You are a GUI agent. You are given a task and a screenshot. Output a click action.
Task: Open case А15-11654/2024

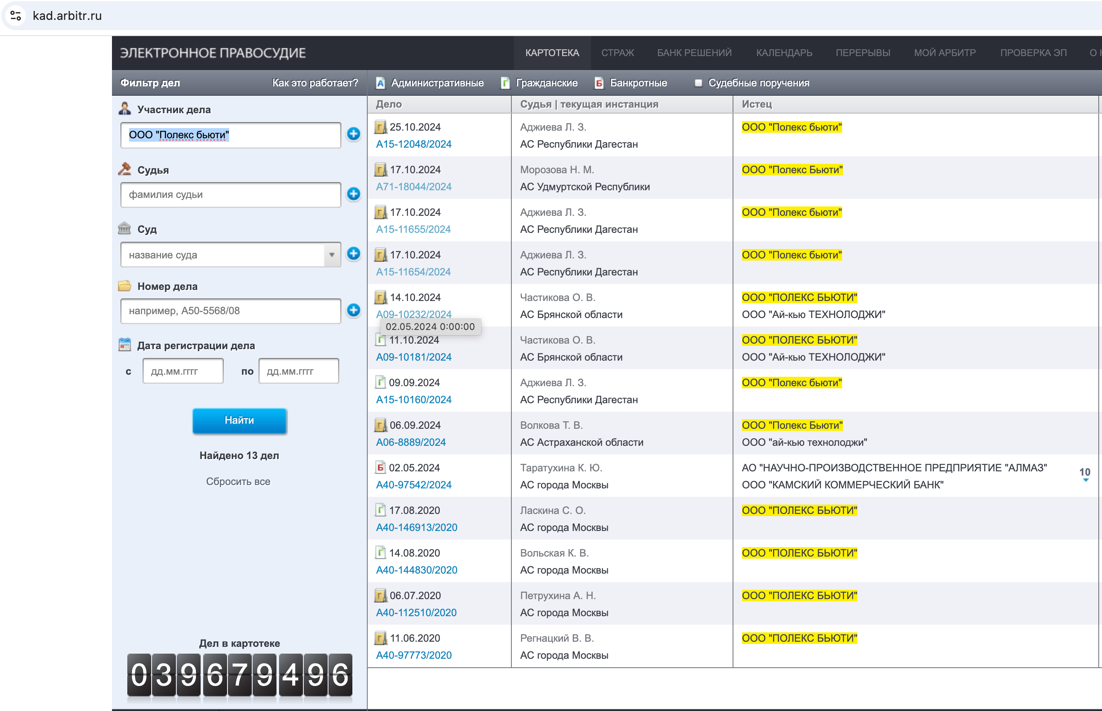tap(414, 272)
